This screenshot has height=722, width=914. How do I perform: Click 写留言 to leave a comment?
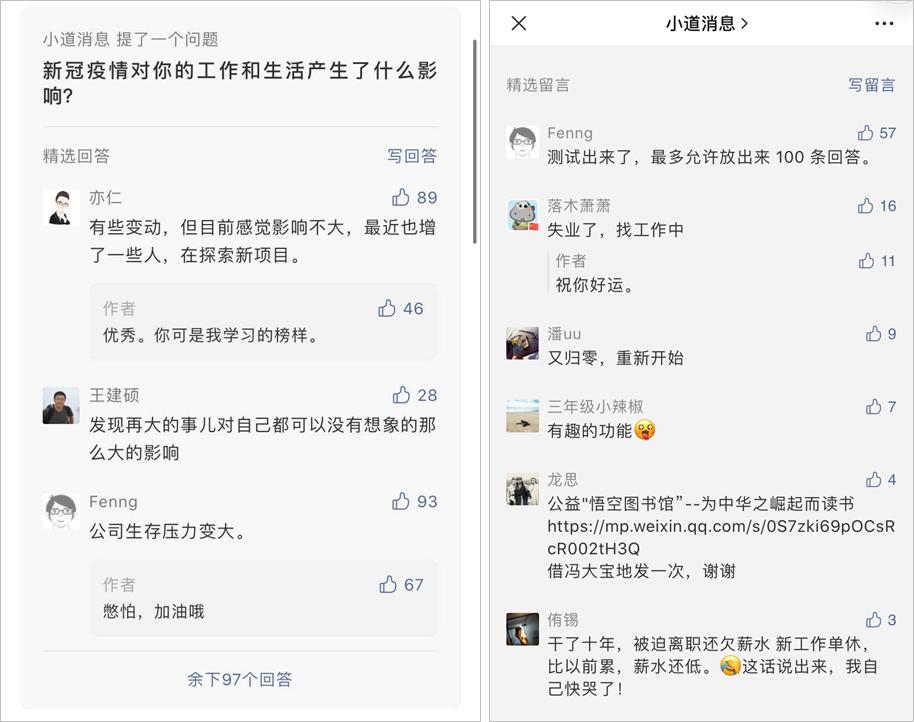(872, 85)
